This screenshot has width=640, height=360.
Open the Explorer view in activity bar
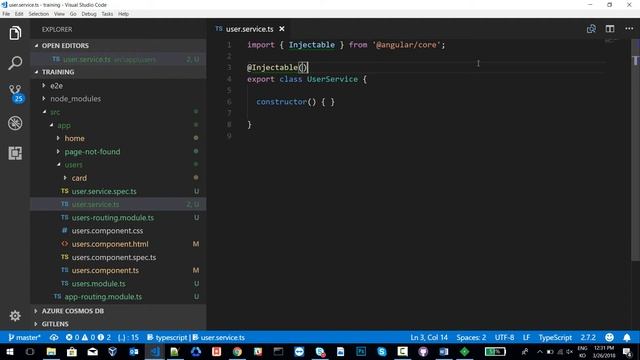15,33
